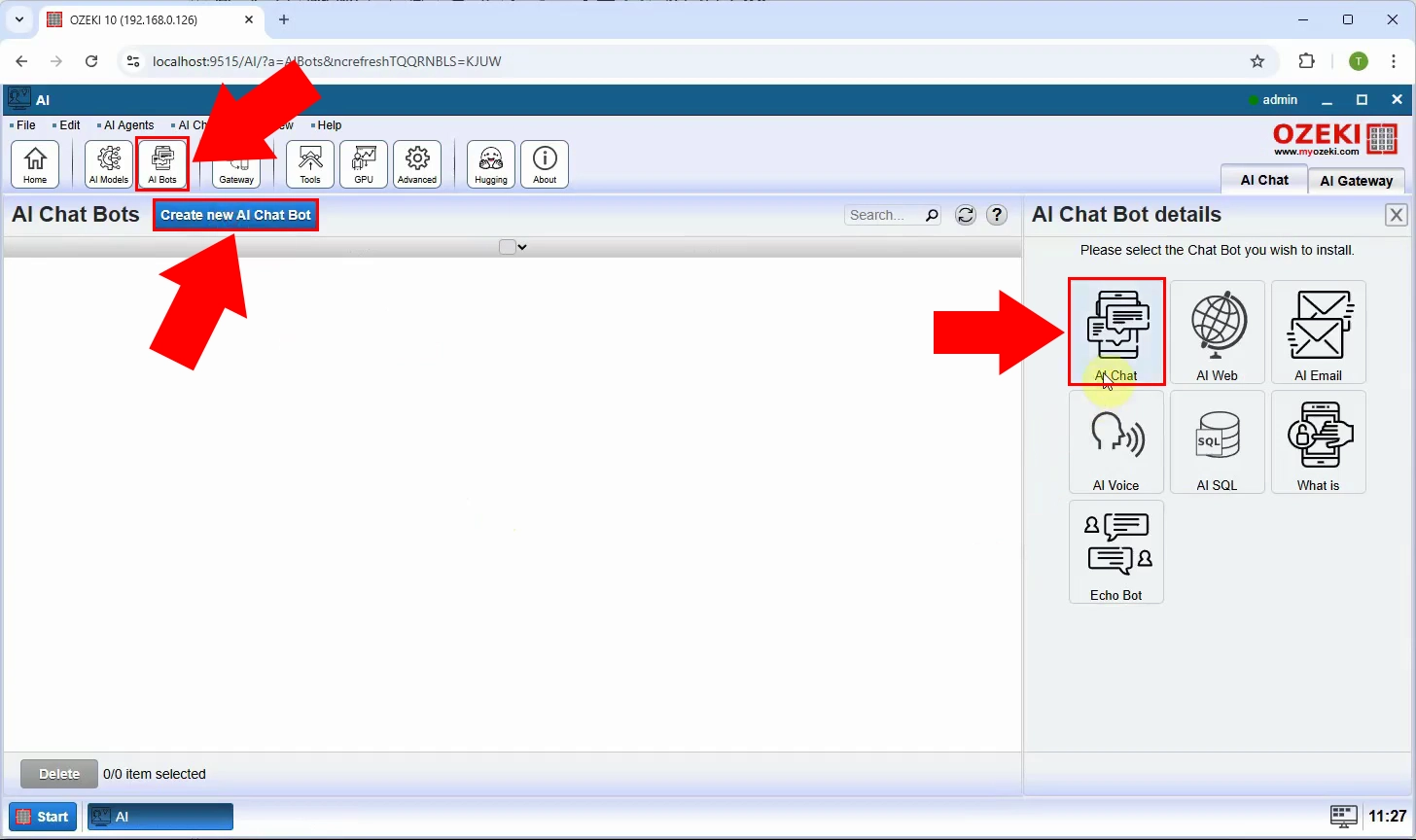Image resolution: width=1416 pixels, height=840 pixels.
Task: Choose the AI Chat bot type
Action: (x=1116, y=332)
